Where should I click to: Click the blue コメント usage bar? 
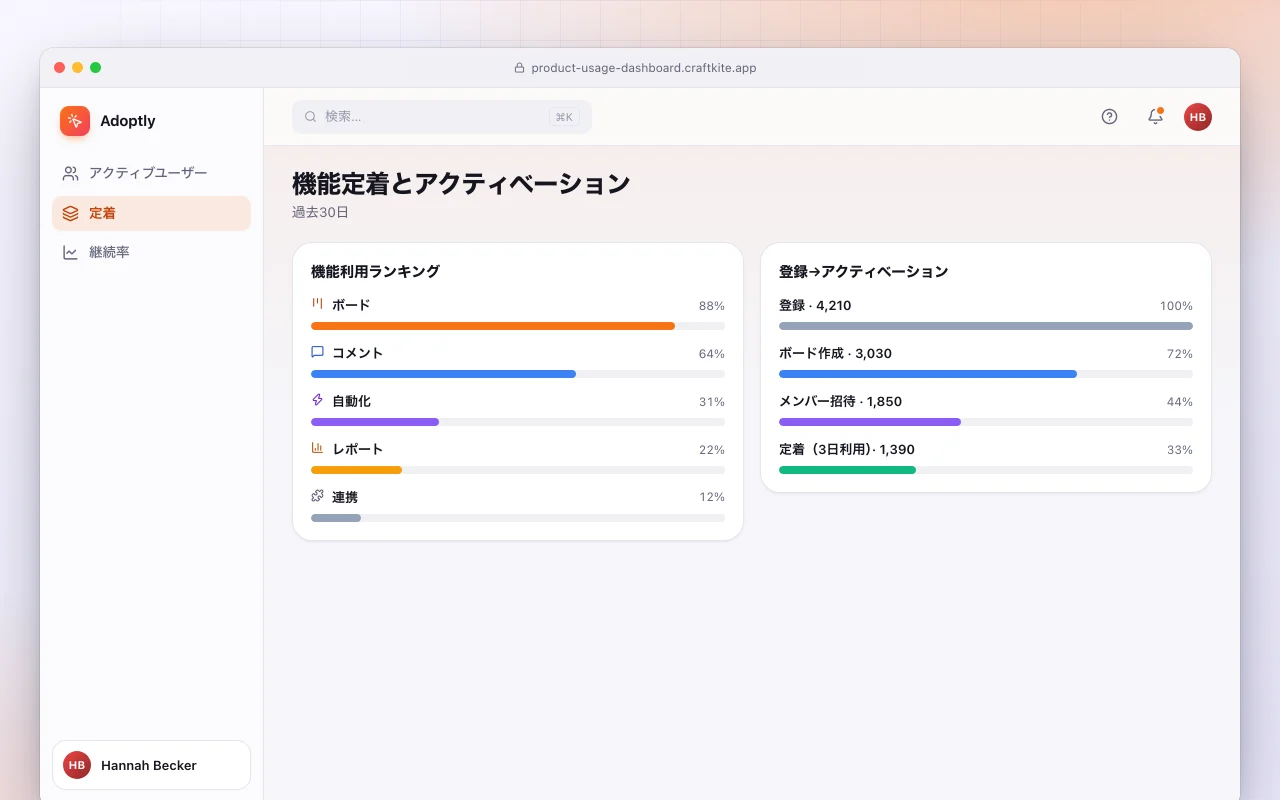tap(443, 374)
